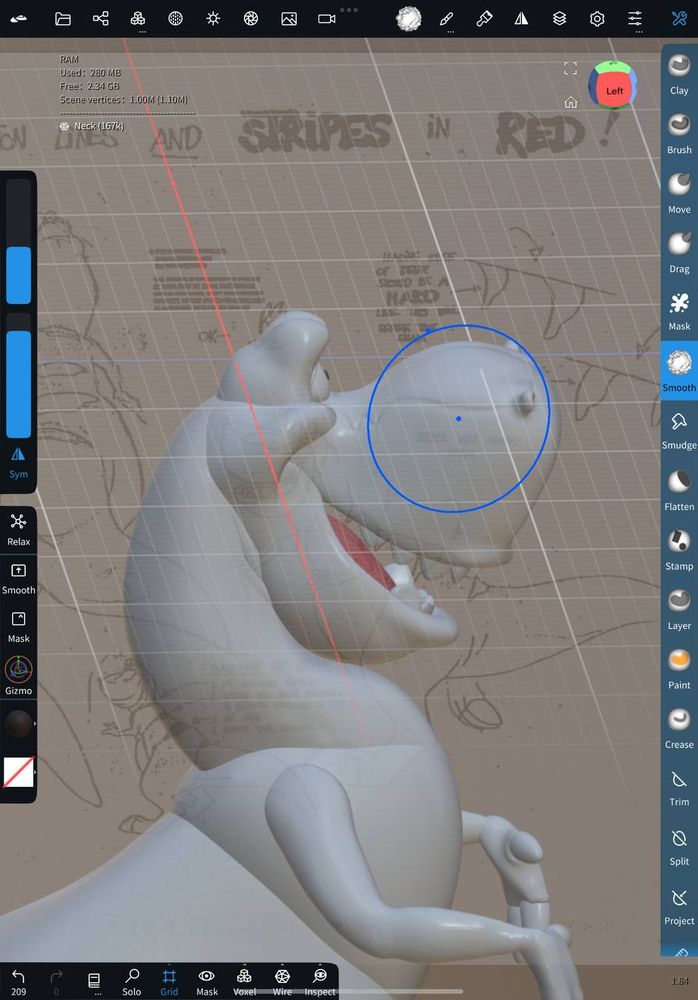The height and width of the screenshot is (1000, 698).
Task: Click the Nomad logo icon
Action: (x=19, y=18)
